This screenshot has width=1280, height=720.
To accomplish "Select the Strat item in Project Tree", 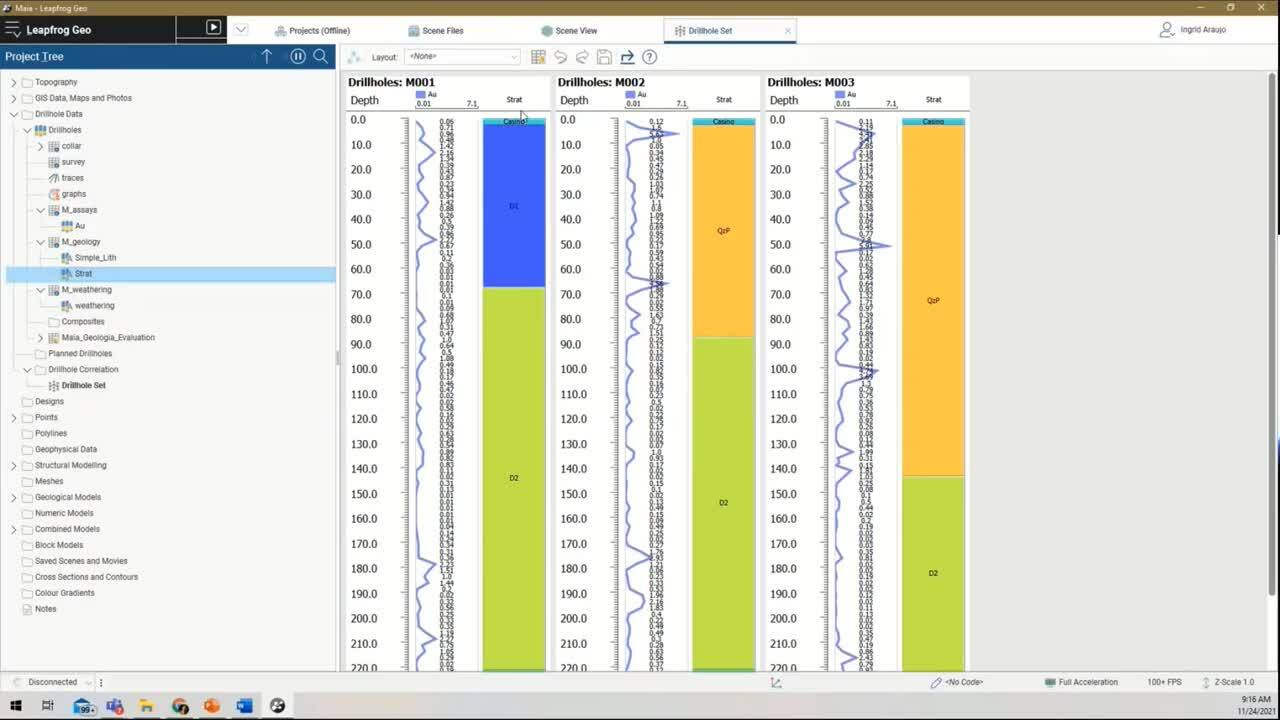I will point(84,274).
